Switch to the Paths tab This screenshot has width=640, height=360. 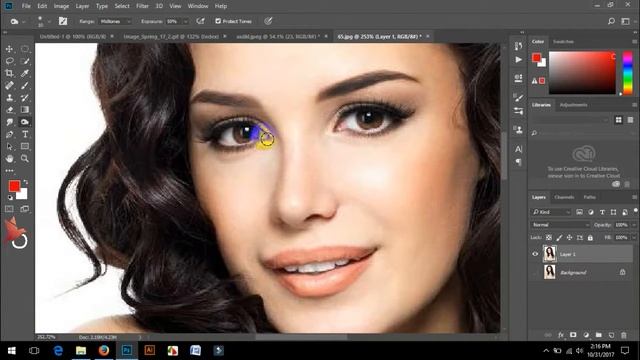tap(589, 197)
